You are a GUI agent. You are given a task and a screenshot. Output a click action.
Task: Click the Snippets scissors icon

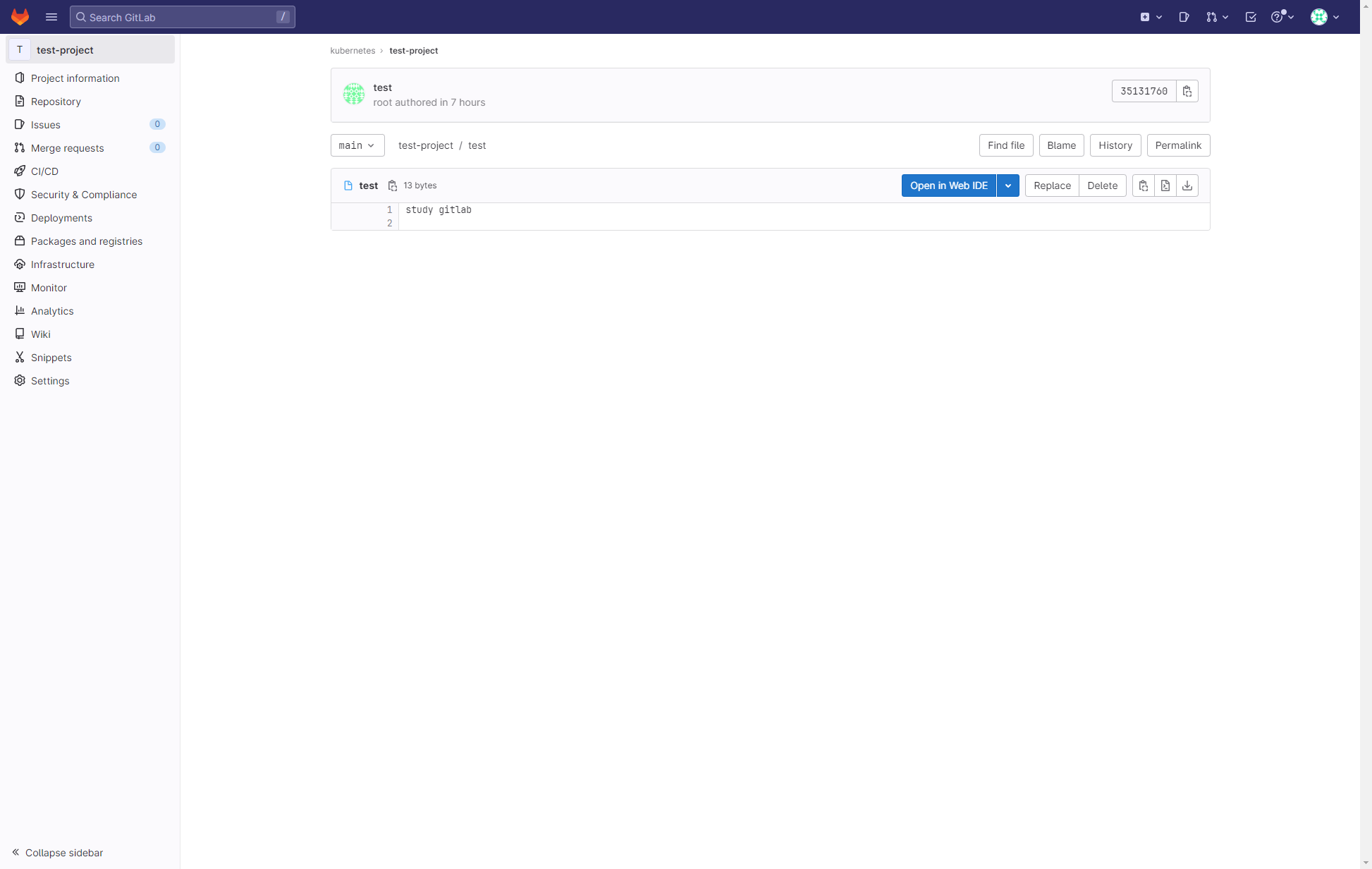tap(20, 358)
